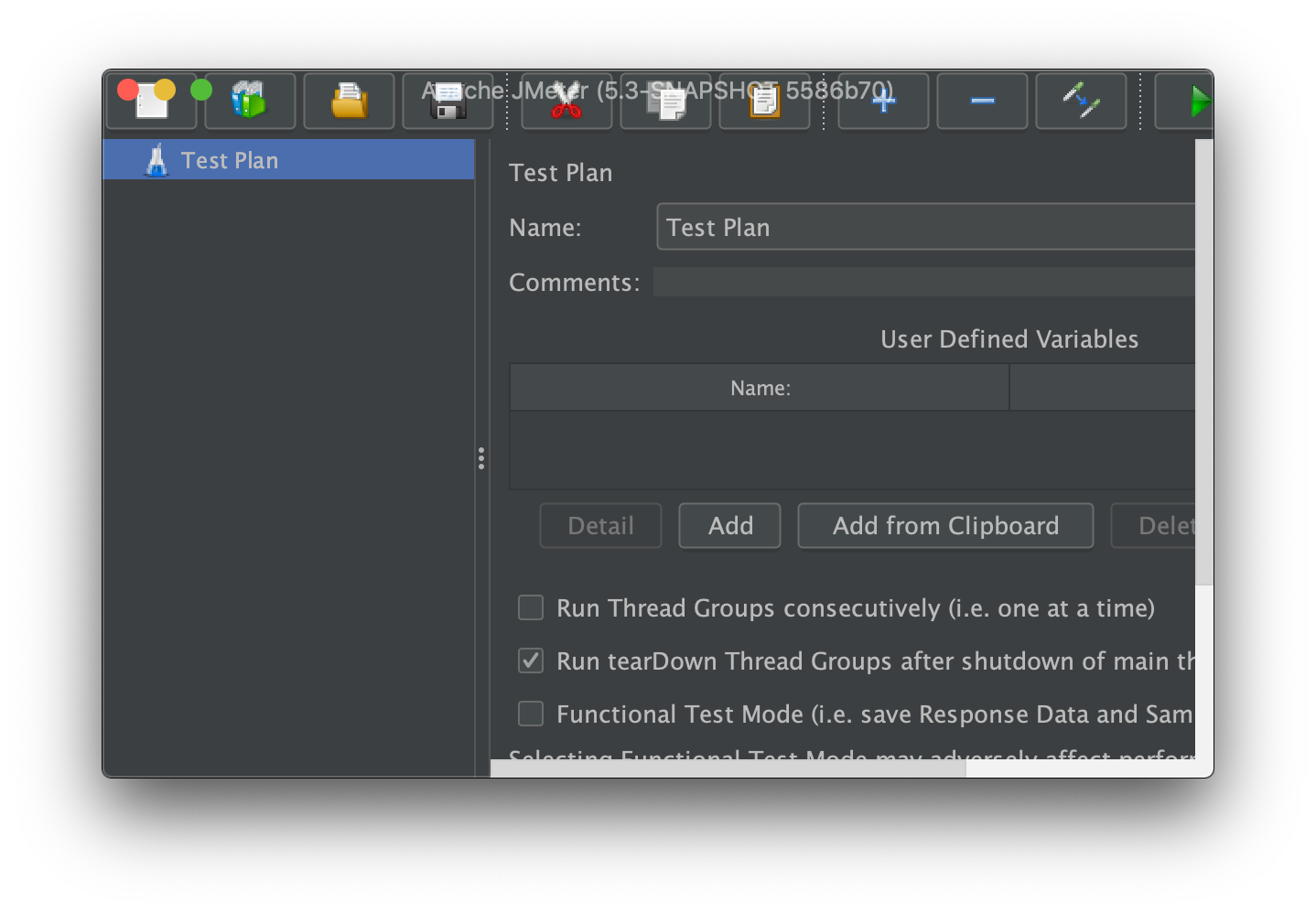Disable running tearDown Thread Groups after shutdown
The height and width of the screenshot is (913, 1316).
[x=531, y=661]
